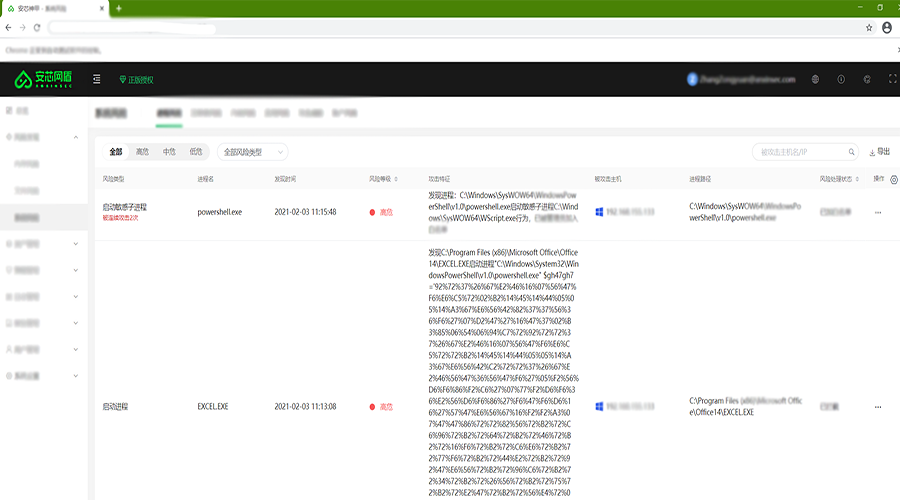Click the 发现时间 column header
Viewport: 900px width, 500px height.
click(285, 179)
